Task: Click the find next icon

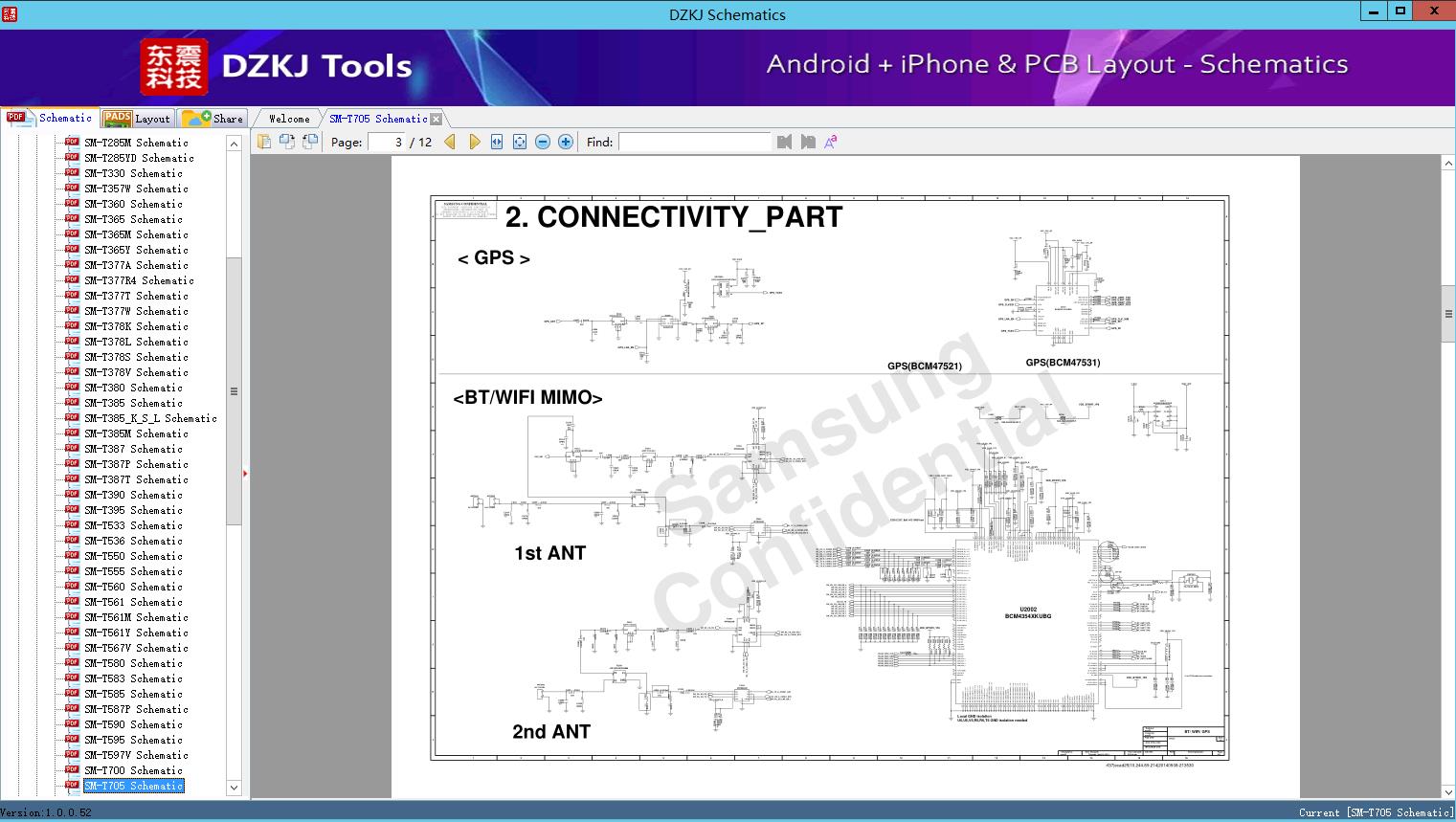Action: tap(808, 142)
